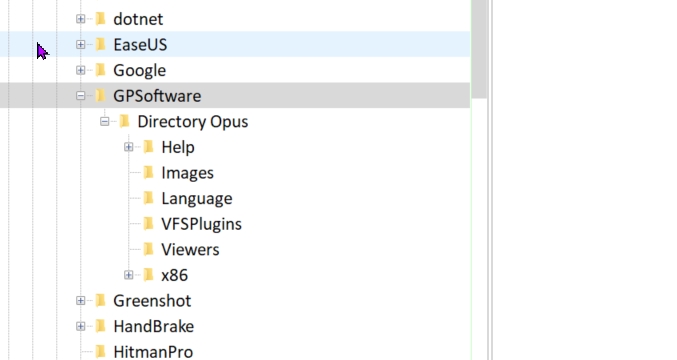This screenshot has height=360, width=677.
Task: Select the Greenshot tree label
Action: coord(152,301)
